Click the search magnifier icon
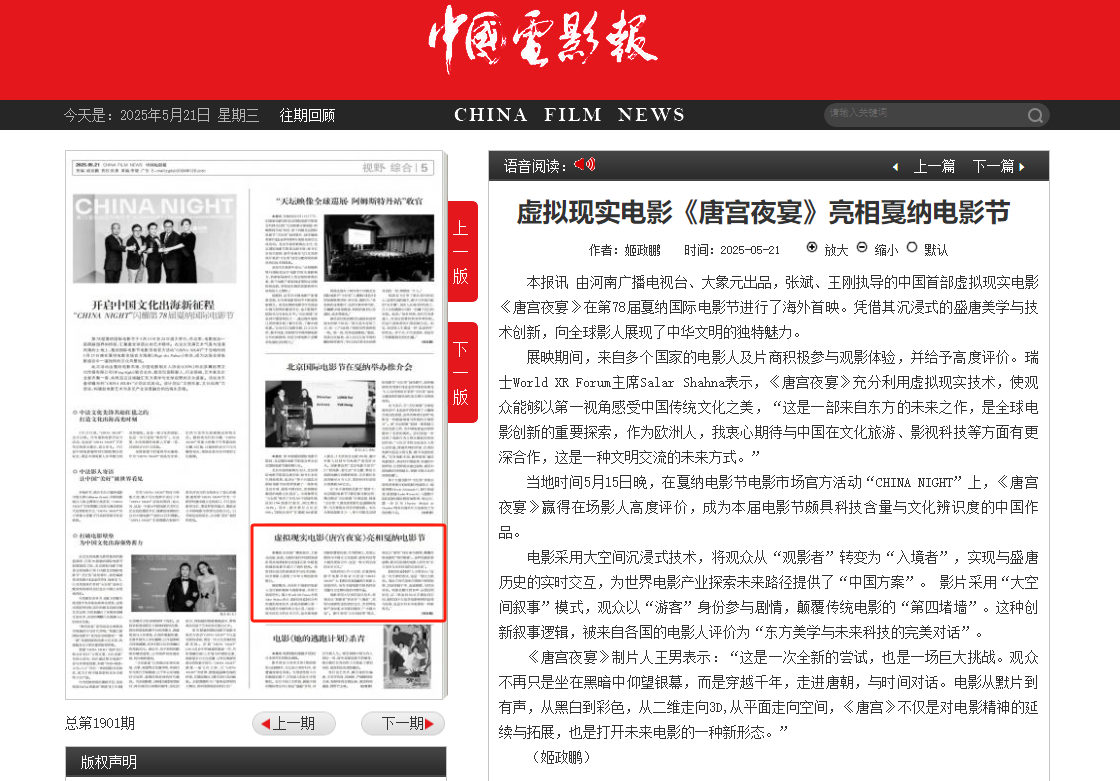 [1034, 115]
